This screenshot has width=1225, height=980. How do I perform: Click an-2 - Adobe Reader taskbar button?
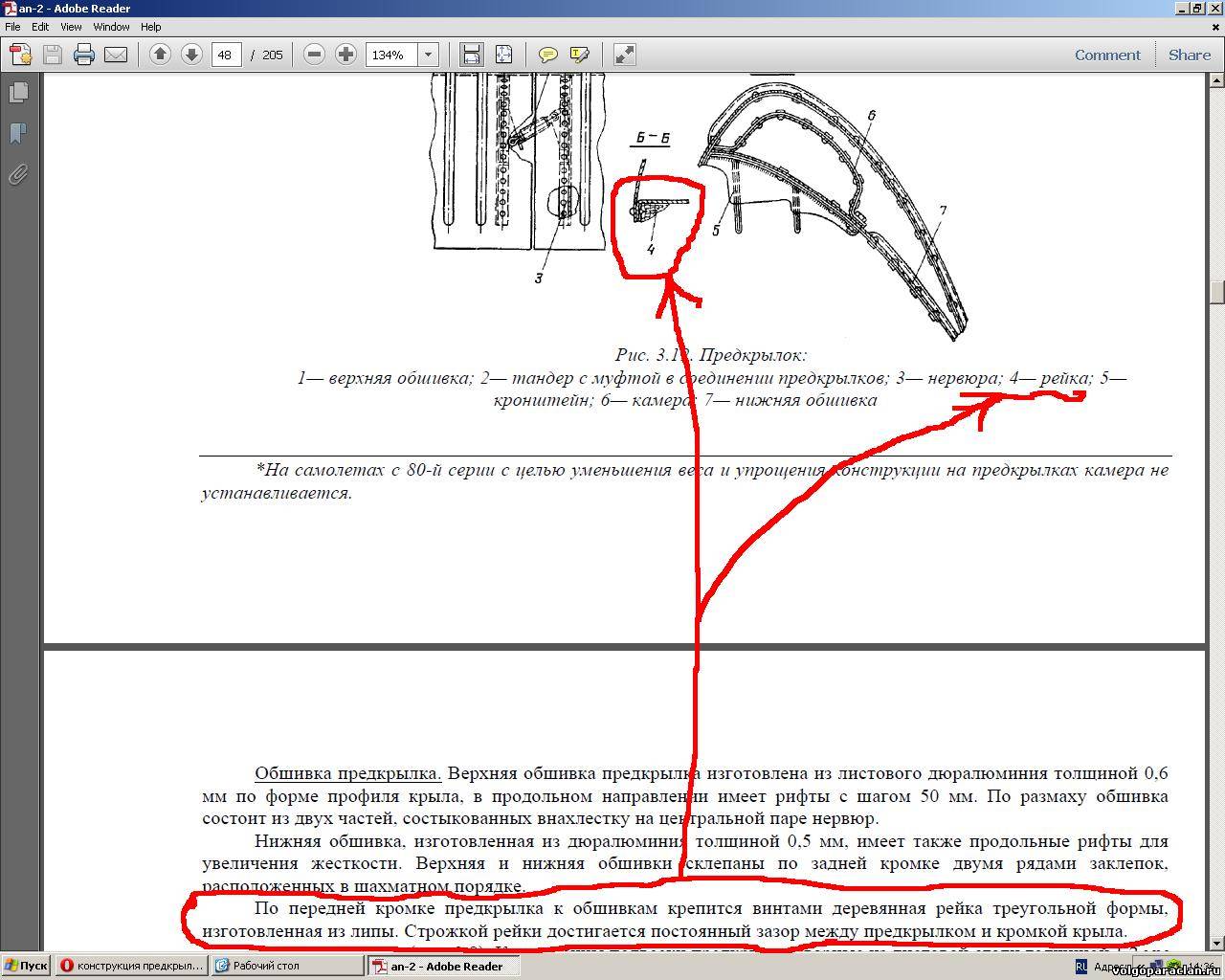444,966
